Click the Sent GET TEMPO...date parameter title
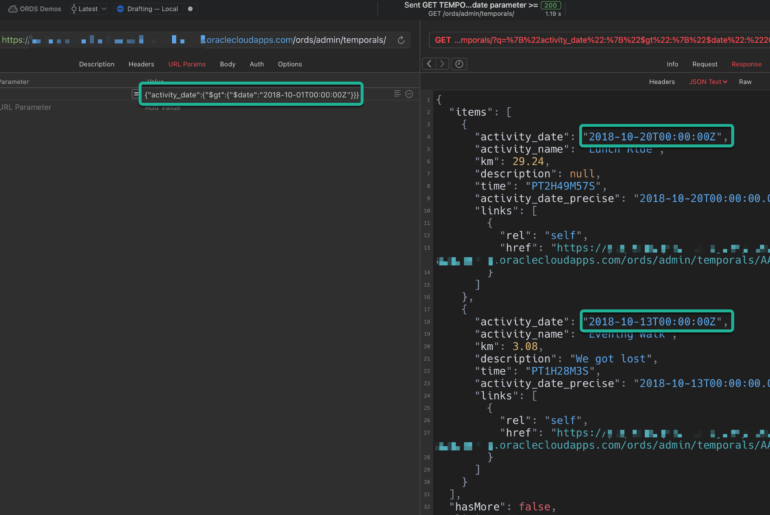Image resolution: width=770 pixels, height=515 pixels. pyautogui.click(x=470, y=5)
